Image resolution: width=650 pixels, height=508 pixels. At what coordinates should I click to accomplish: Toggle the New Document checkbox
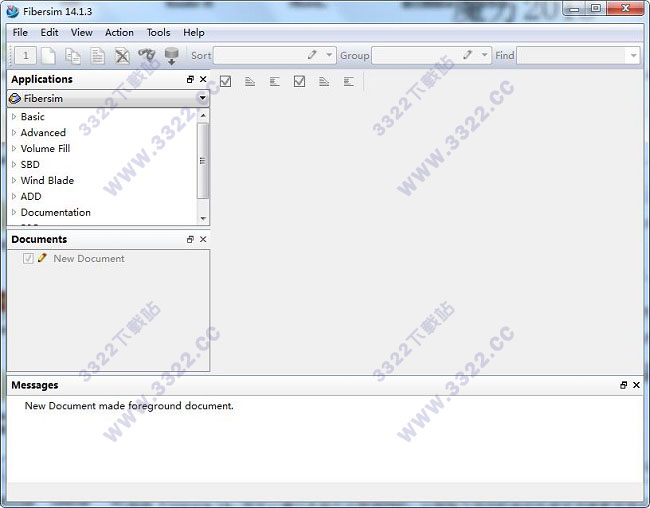[x=28, y=258]
